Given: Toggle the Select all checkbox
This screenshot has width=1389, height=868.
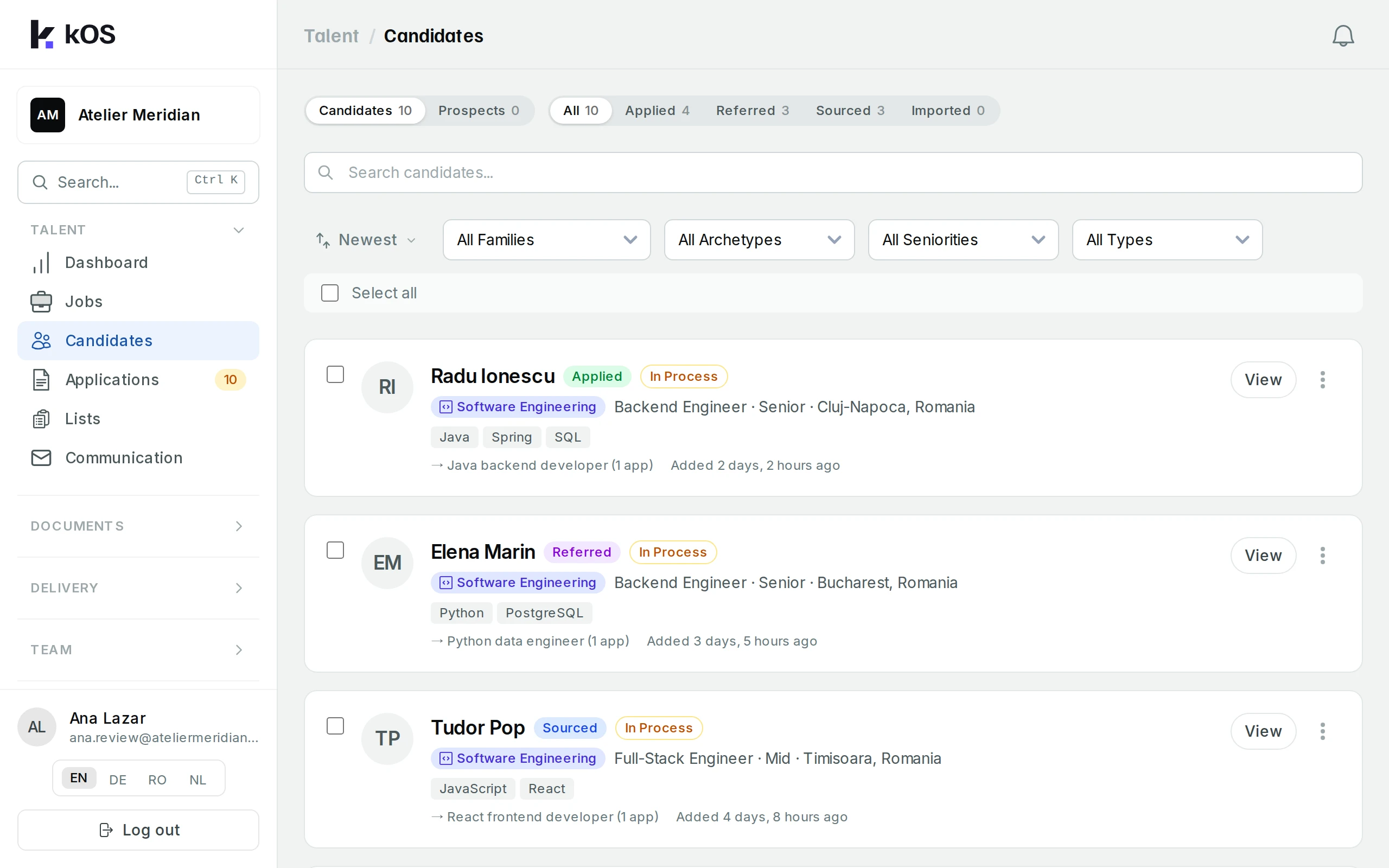Looking at the screenshot, I should [330, 293].
